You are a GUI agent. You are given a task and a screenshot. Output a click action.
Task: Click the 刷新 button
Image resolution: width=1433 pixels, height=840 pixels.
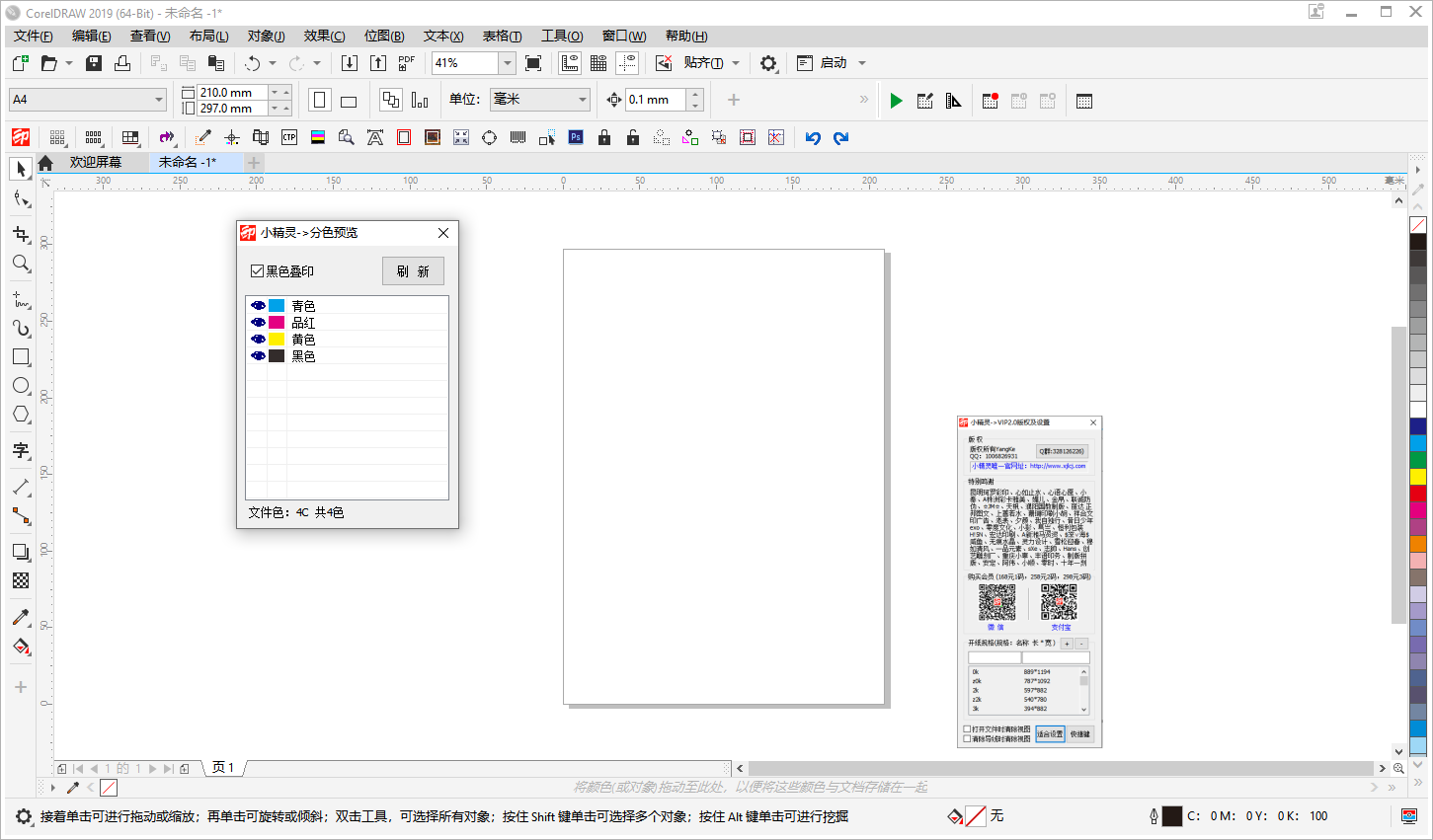coord(413,271)
